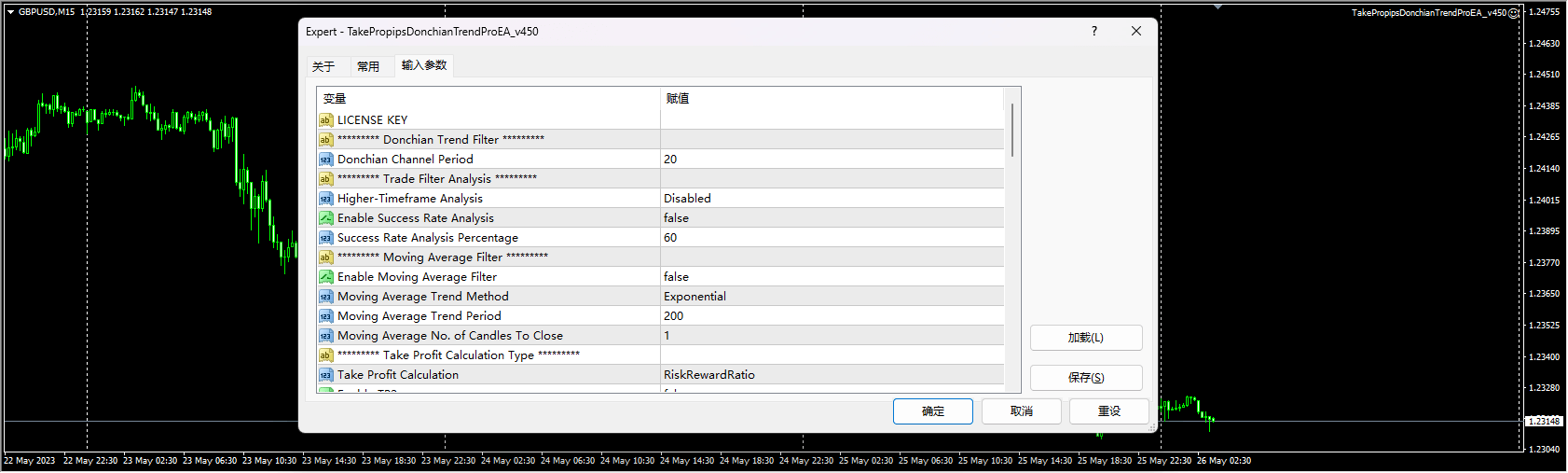
Task: Open Take Profit Calculation RiskRewardRatio value
Action: pyautogui.click(x=832, y=374)
